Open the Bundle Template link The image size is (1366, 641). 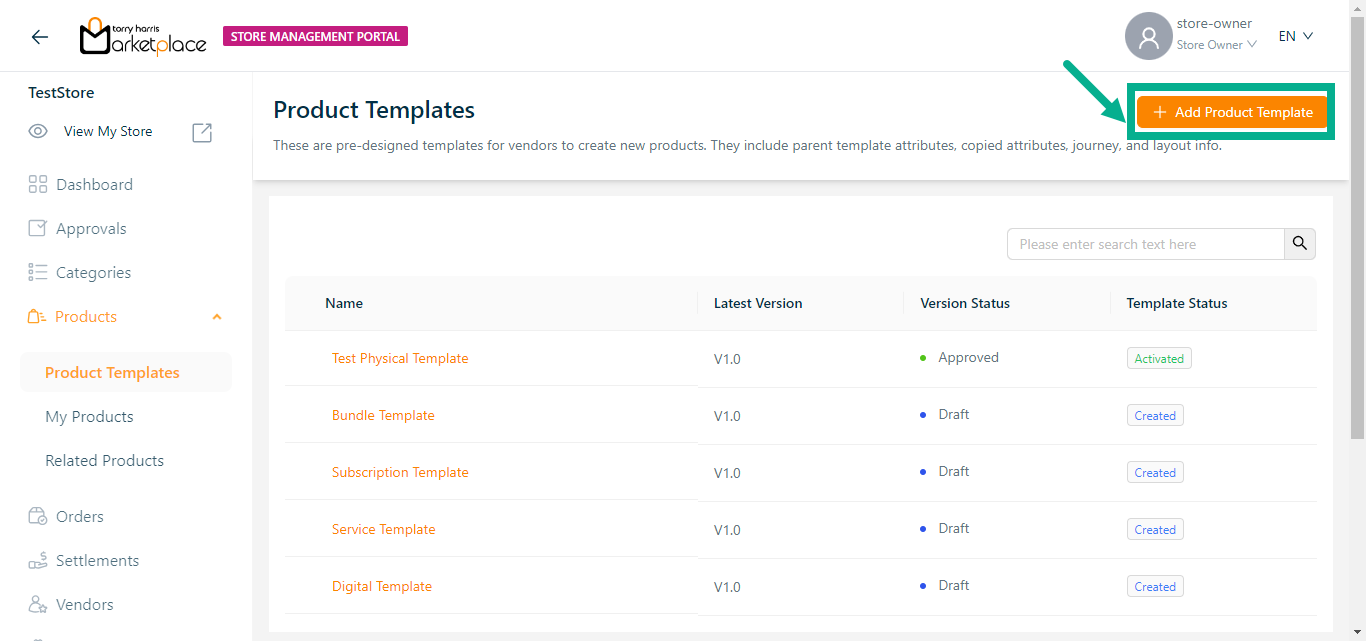383,415
